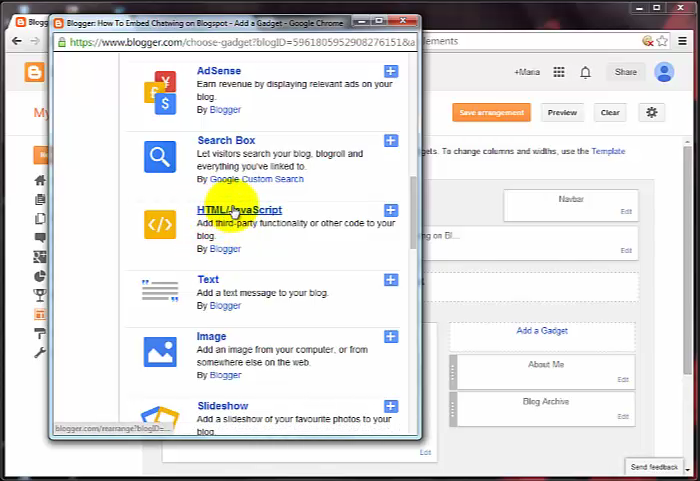Viewport: 700px width, 481px height.
Task: Click the Text gadget quote-lines icon
Action: [x=160, y=291]
